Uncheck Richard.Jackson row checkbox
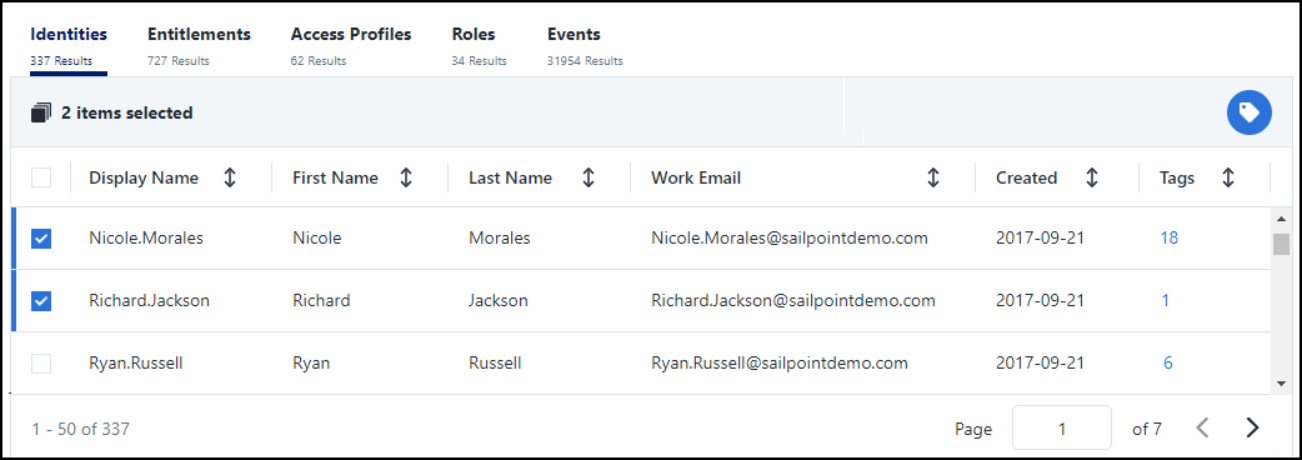The image size is (1302, 460). (41, 300)
